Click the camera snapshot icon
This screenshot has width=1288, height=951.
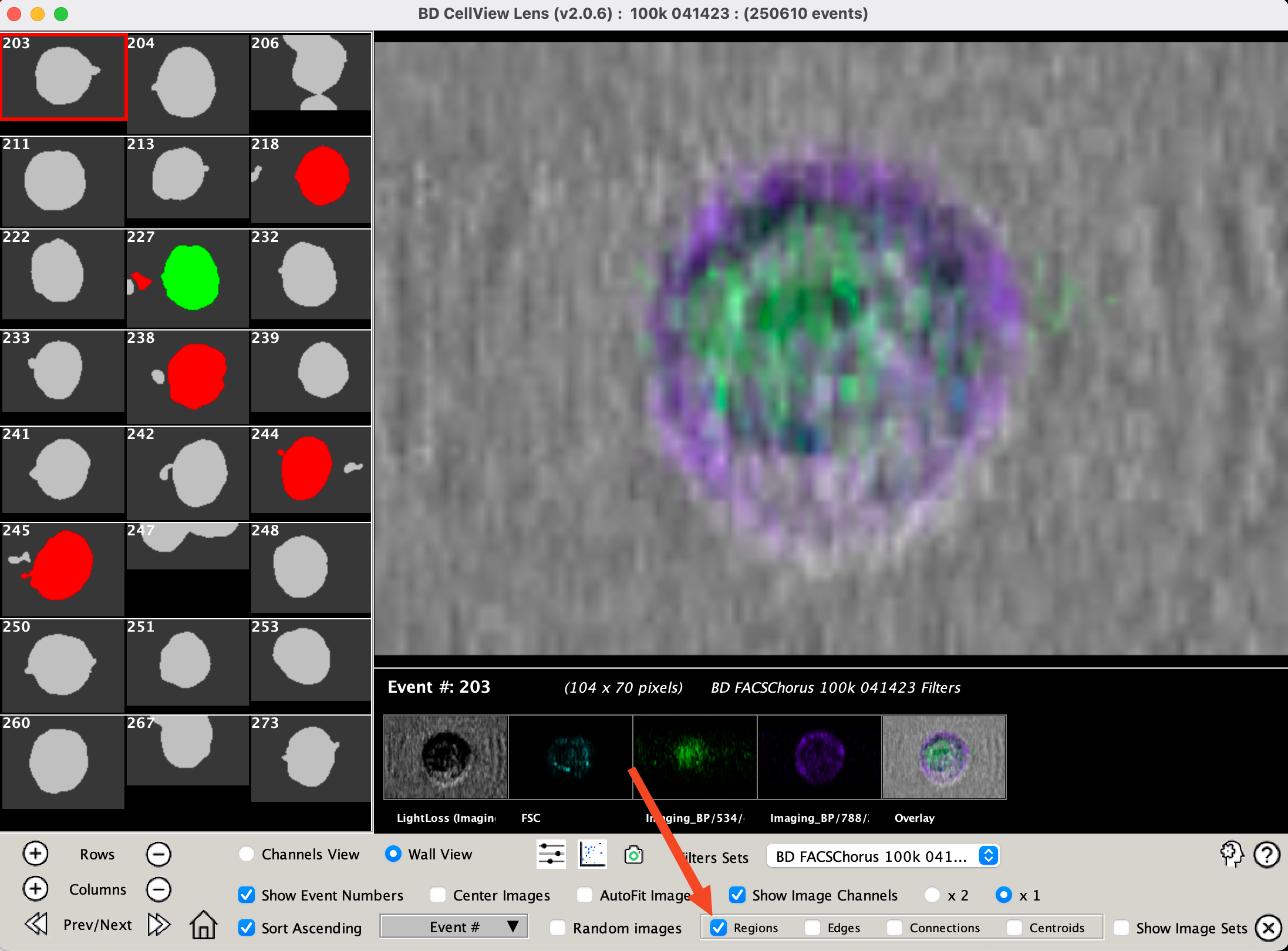pos(633,855)
